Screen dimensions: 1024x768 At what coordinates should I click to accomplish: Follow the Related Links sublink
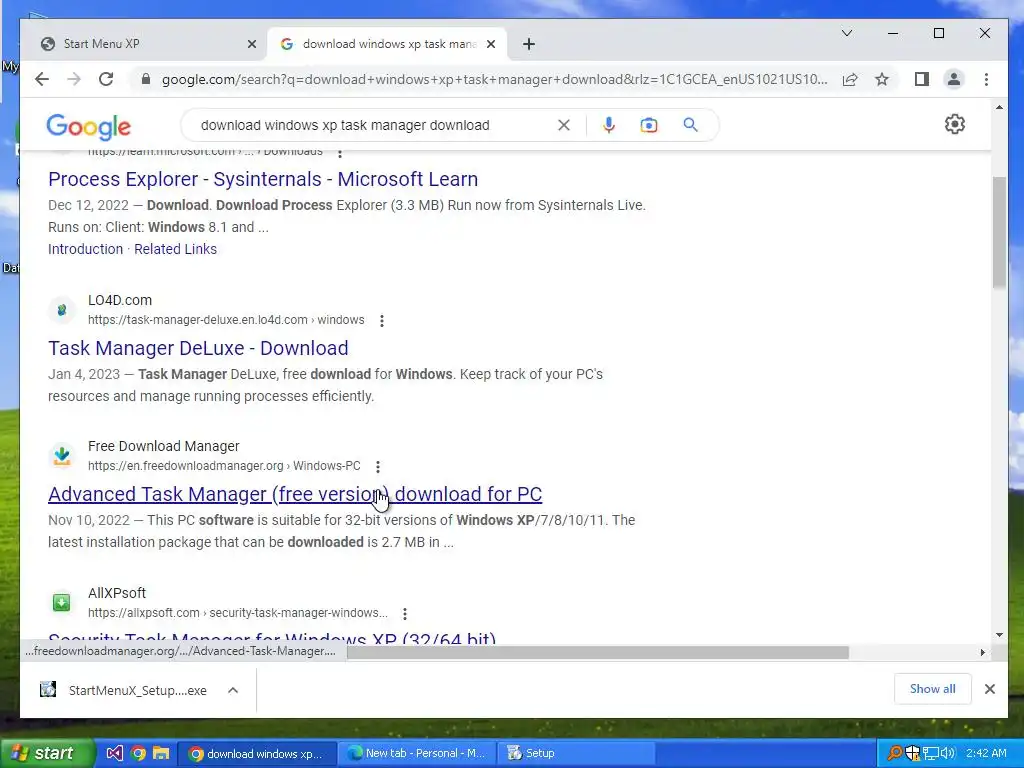pos(175,249)
